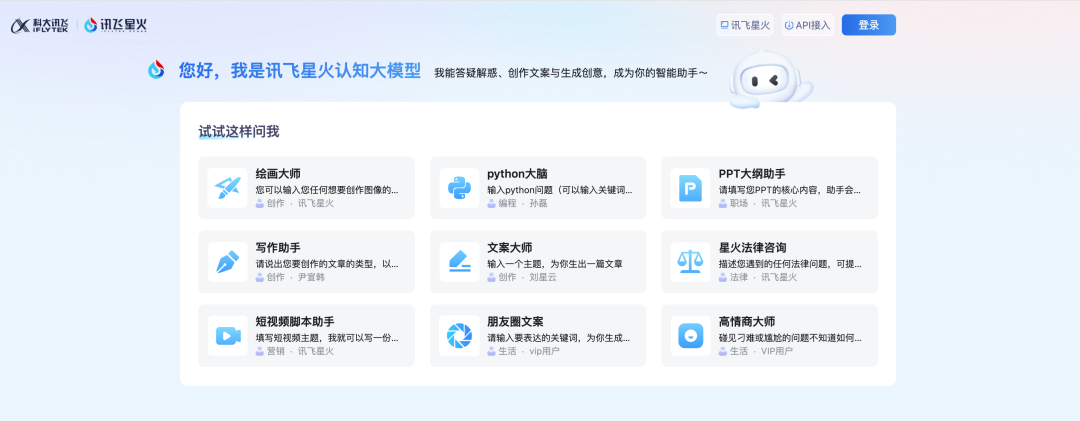Click the 高情商大师 smiley face icon
This screenshot has height=421, width=1080.
click(x=690, y=336)
